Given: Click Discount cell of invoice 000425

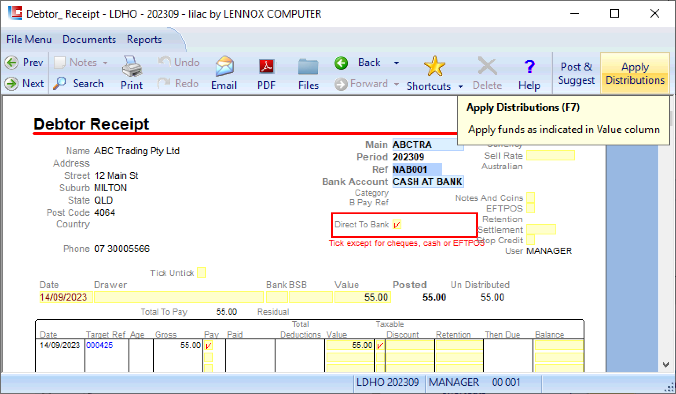Looking at the screenshot, I should (x=410, y=345).
